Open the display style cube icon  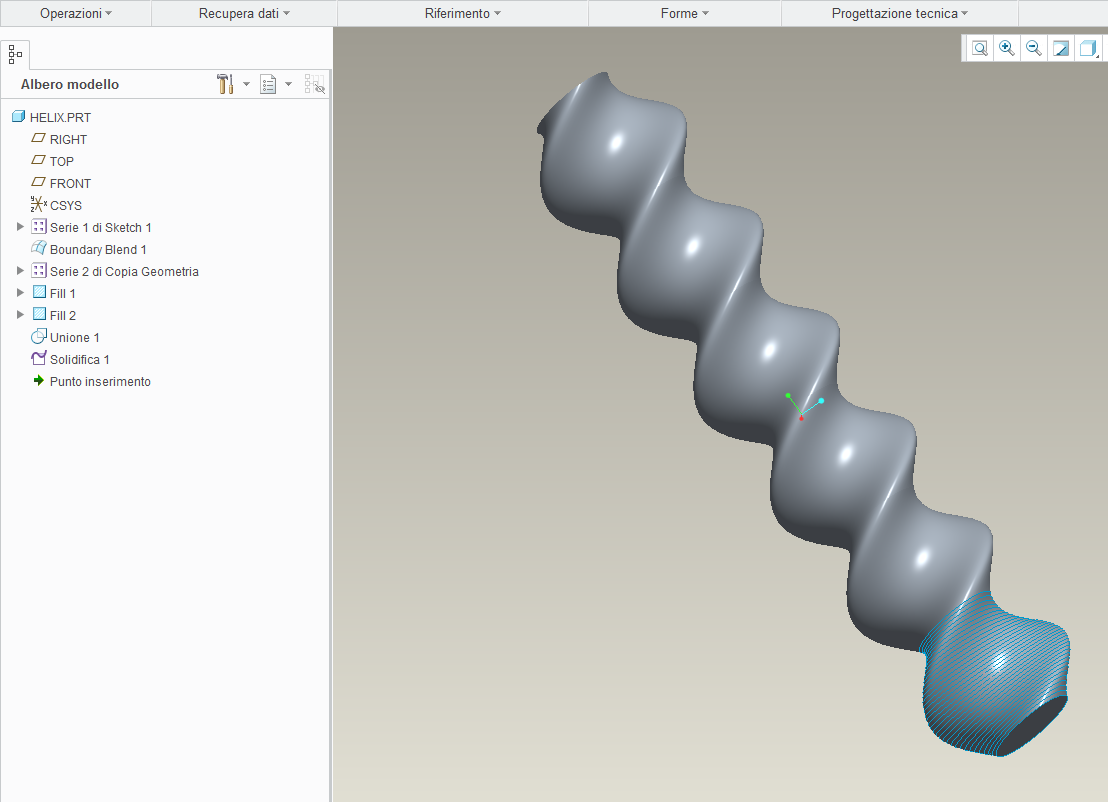(x=1088, y=48)
